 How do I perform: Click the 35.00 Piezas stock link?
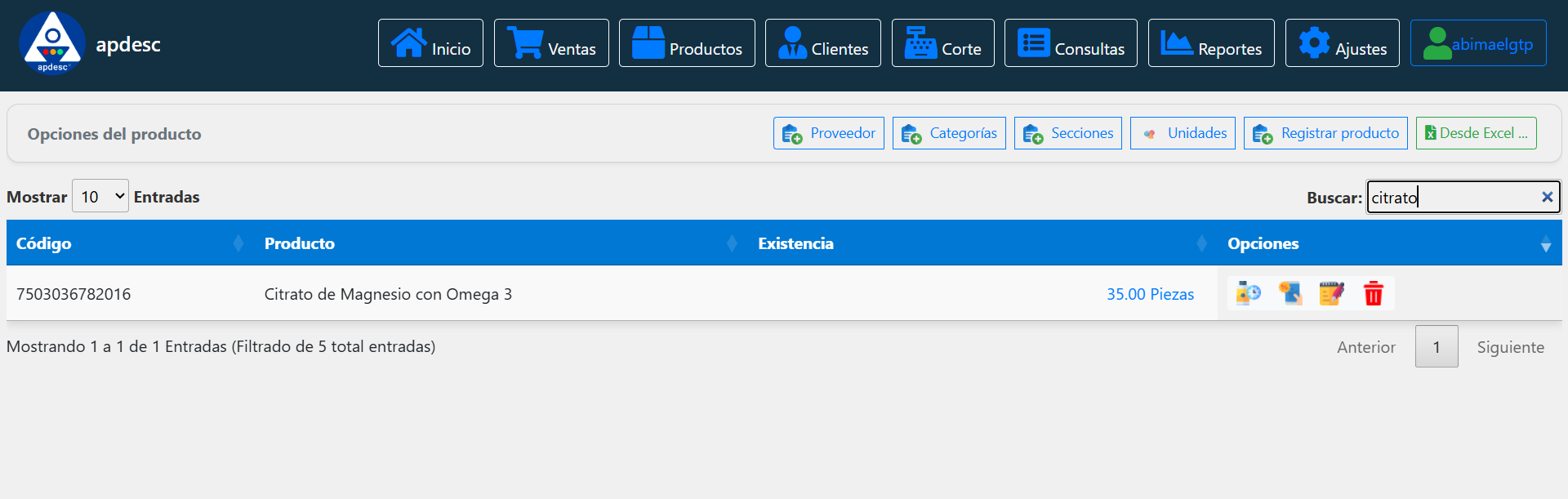(x=1150, y=294)
